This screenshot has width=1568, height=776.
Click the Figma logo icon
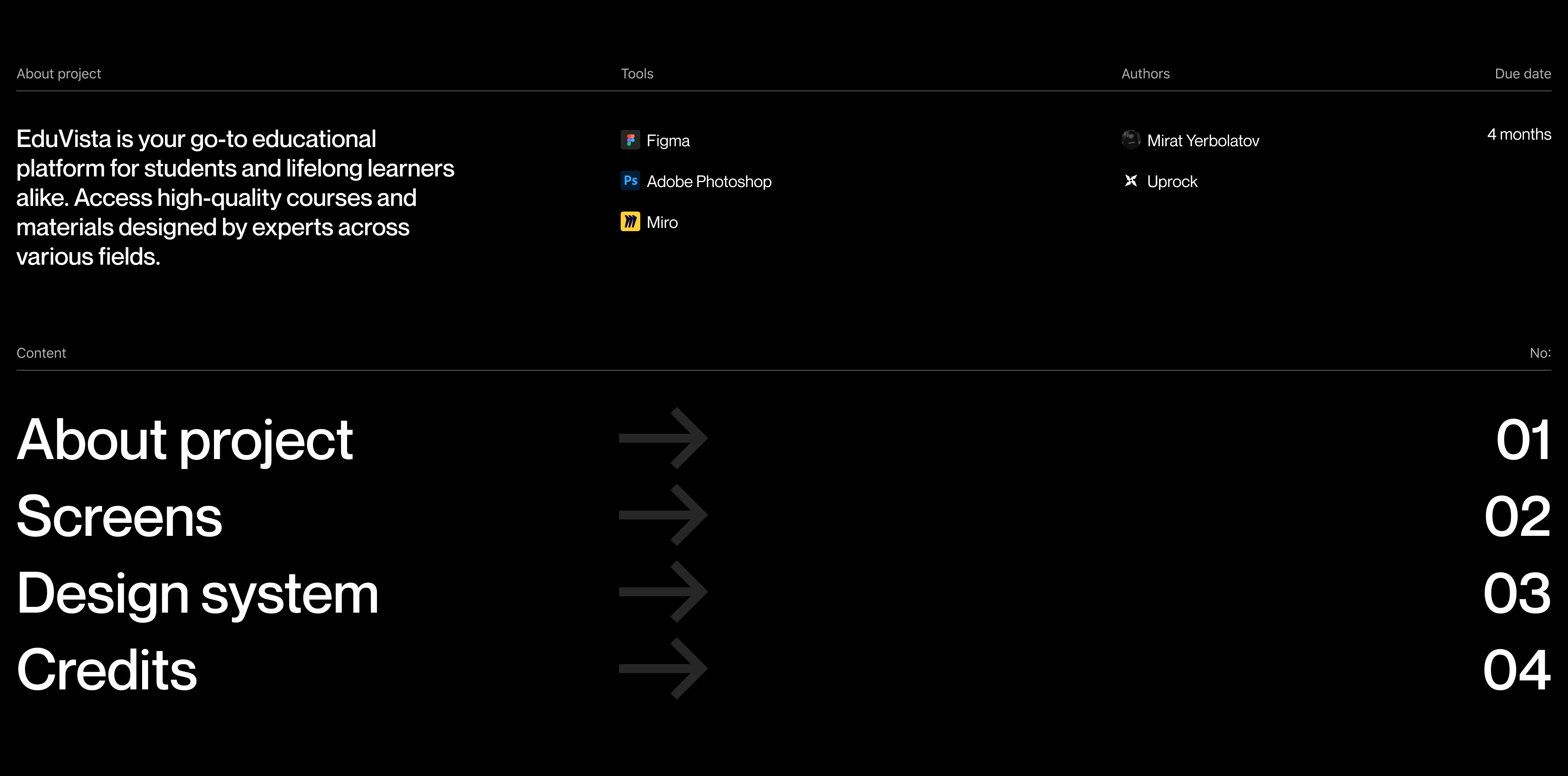(x=630, y=140)
